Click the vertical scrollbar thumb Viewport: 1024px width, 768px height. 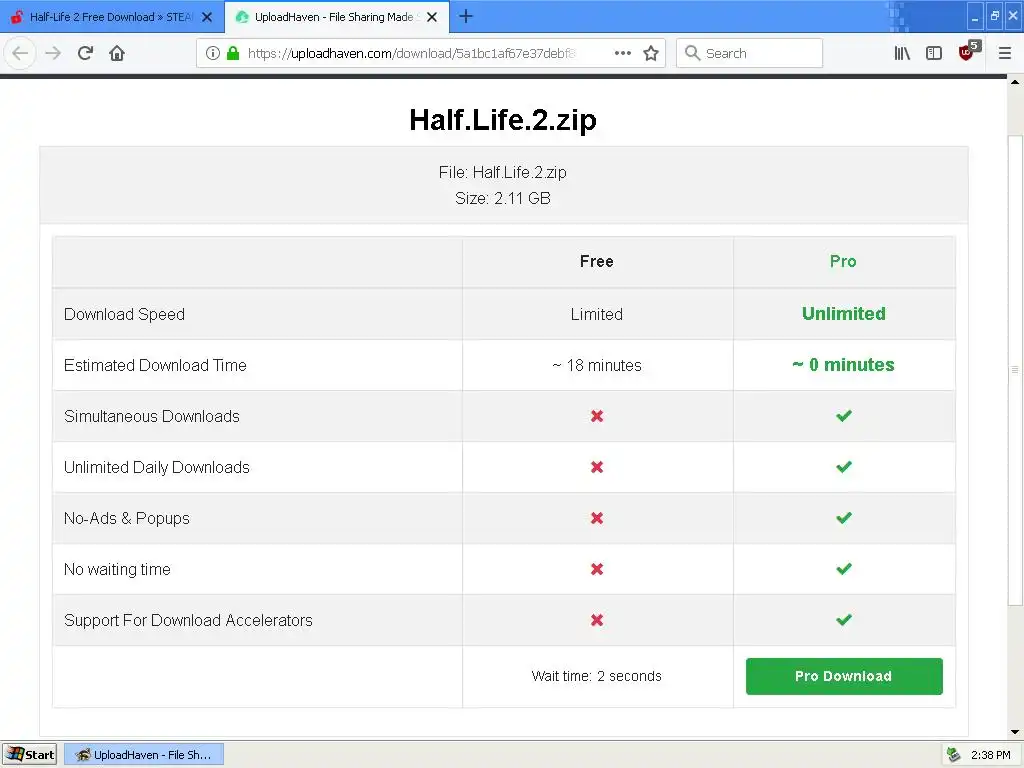(x=1015, y=370)
